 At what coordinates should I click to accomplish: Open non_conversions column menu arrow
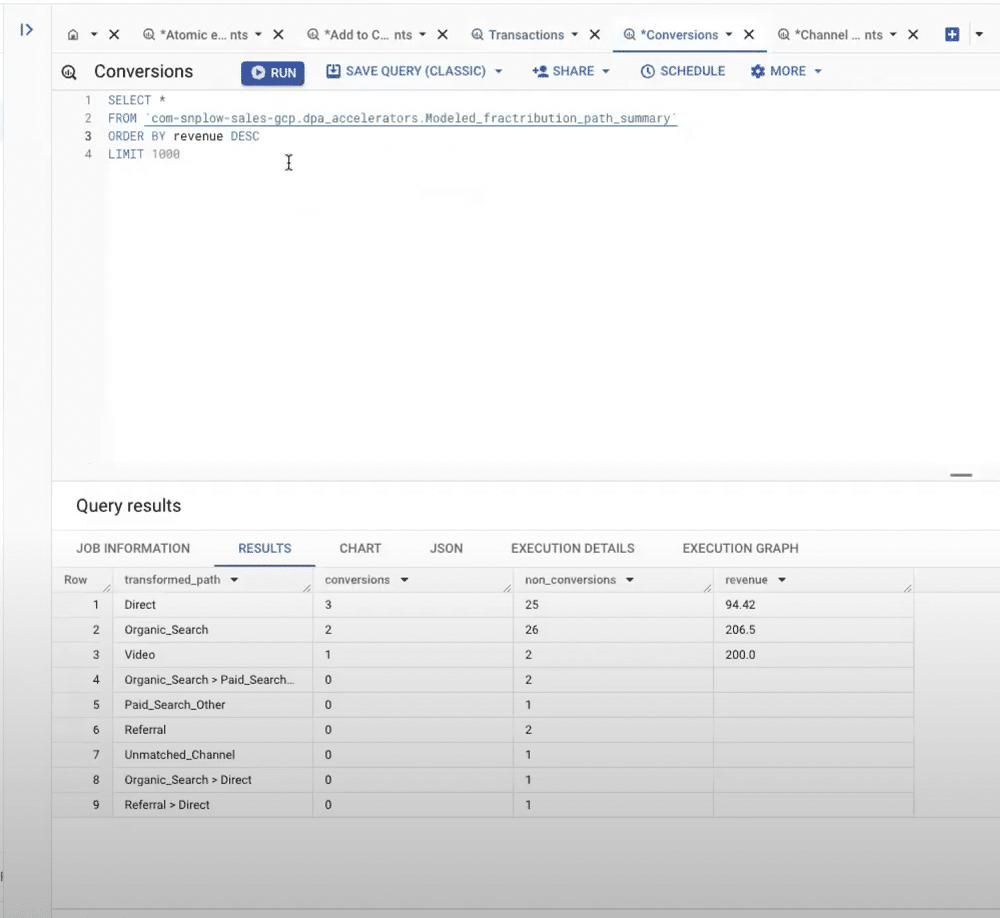tap(630, 580)
